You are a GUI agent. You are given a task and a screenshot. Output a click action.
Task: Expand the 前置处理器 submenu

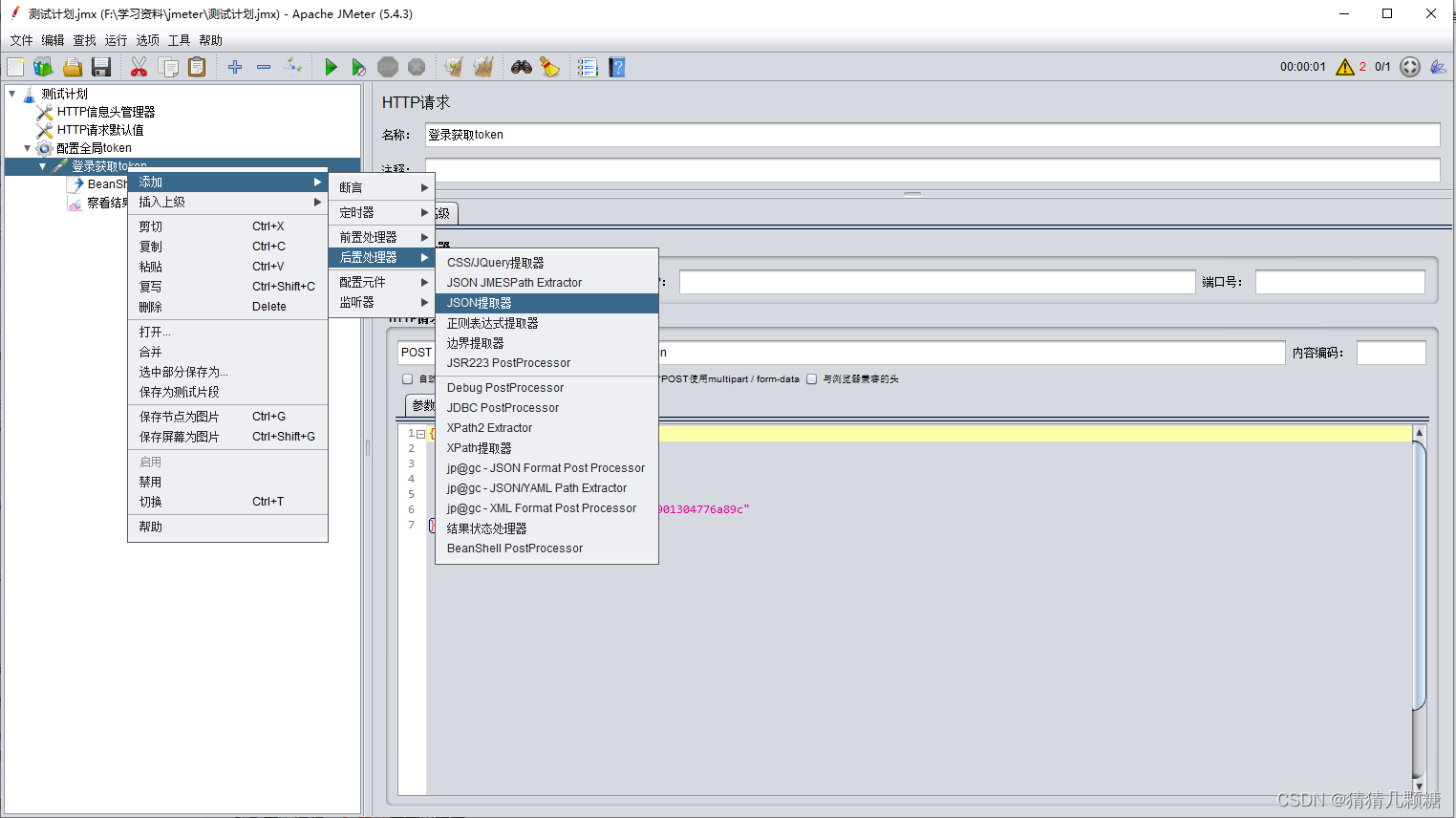pyautogui.click(x=382, y=237)
